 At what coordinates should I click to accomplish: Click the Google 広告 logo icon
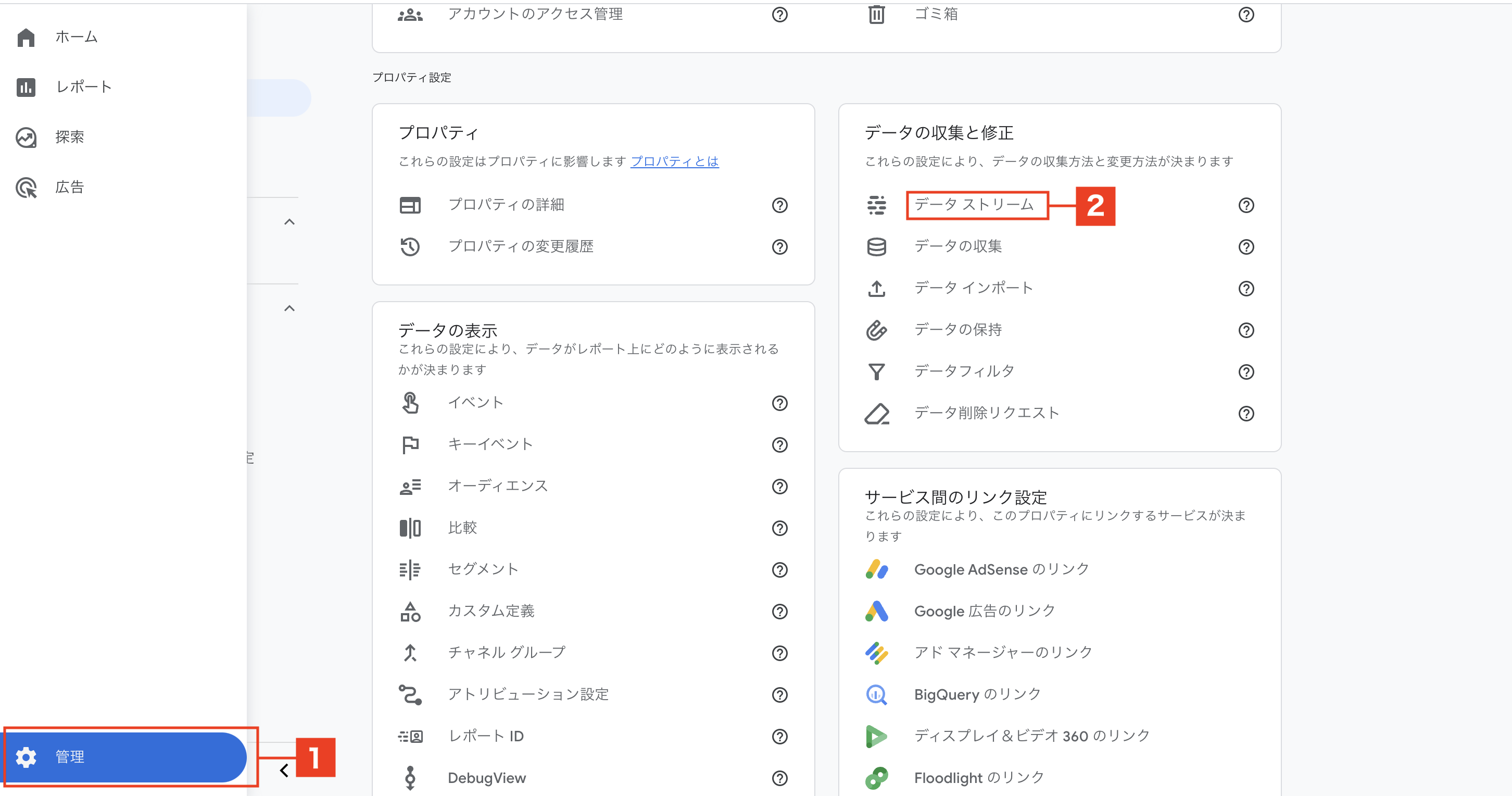876,612
